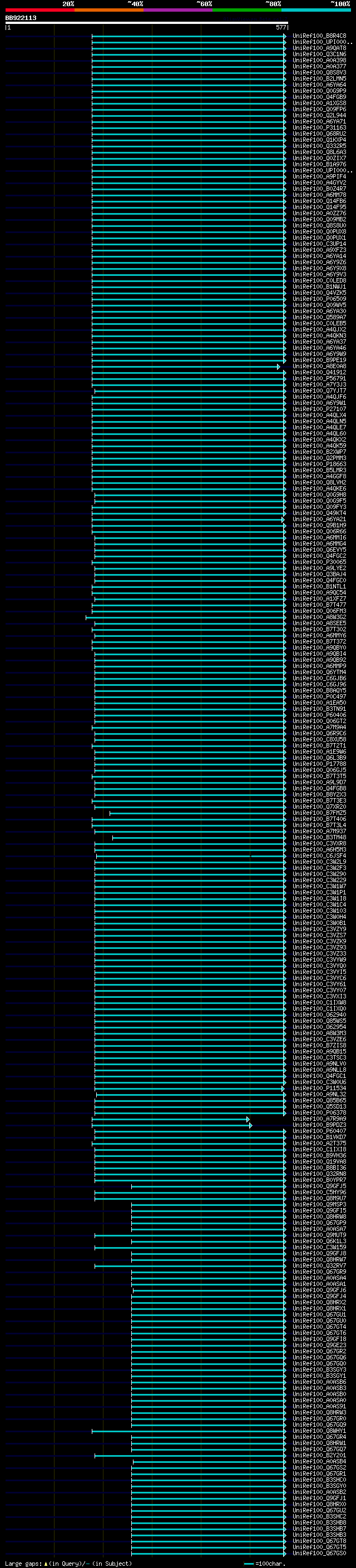Viewport: 356px width, 1568px height.
Task: Select hit label UniRef100_B1VKD7
Action: coord(319,1137)
